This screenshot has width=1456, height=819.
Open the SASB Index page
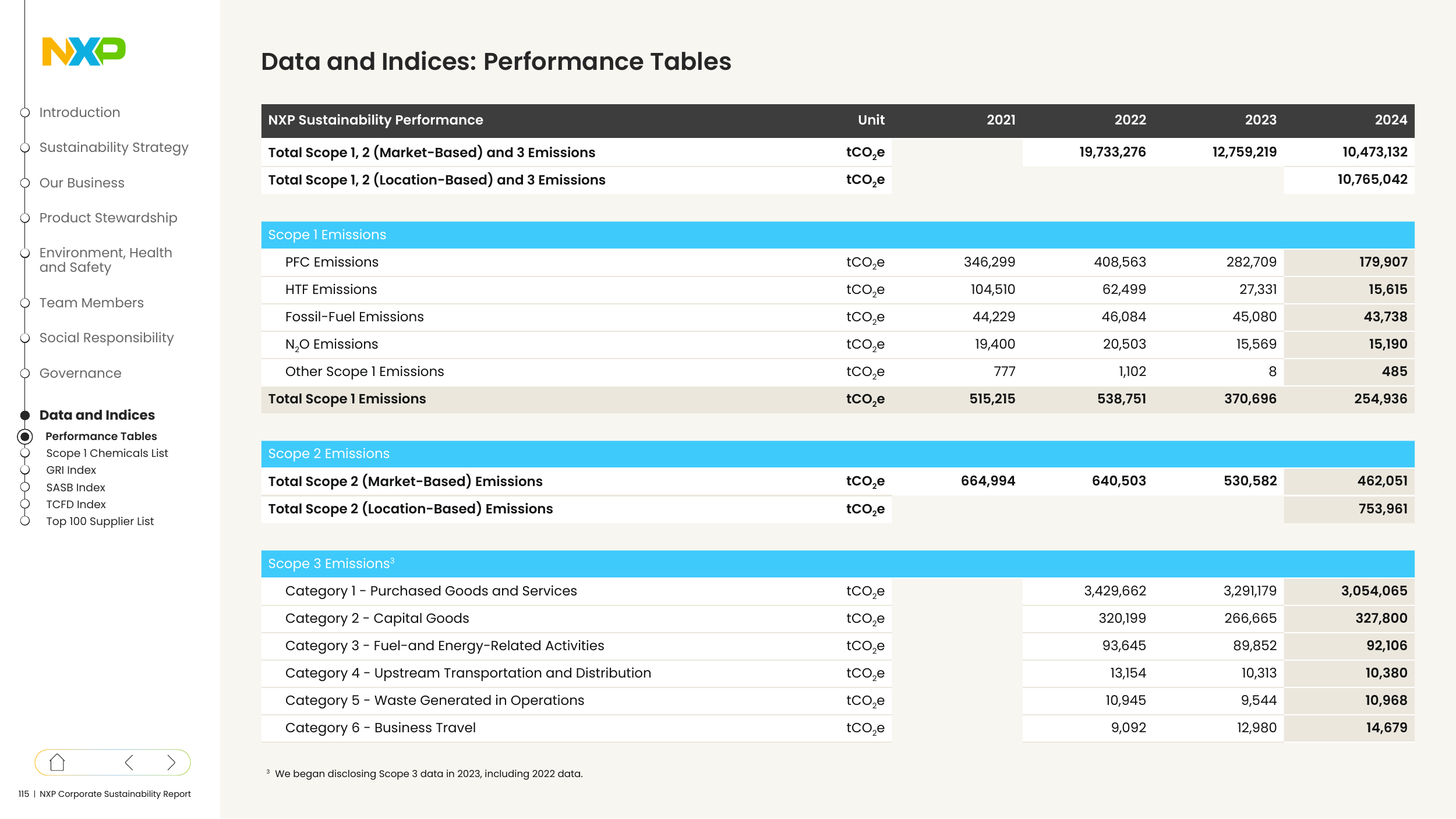pos(76,487)
